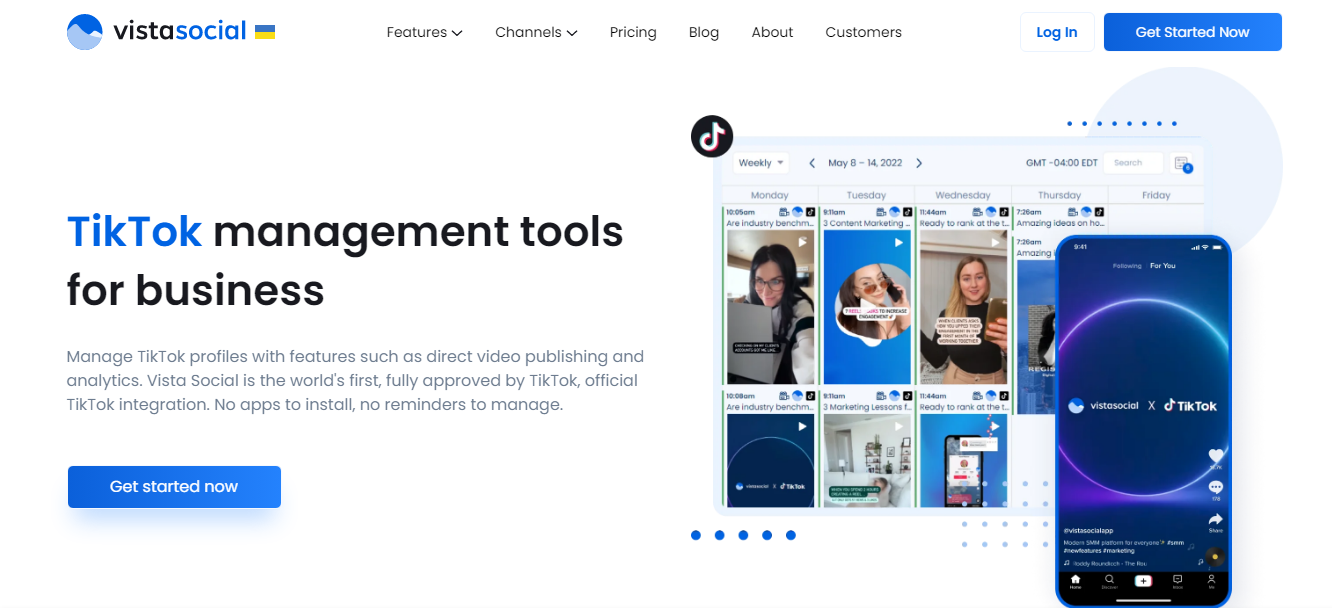This screenshot has height=608, width=1332.
Task: Click the Wednesday column header
Action: [962, 195]
